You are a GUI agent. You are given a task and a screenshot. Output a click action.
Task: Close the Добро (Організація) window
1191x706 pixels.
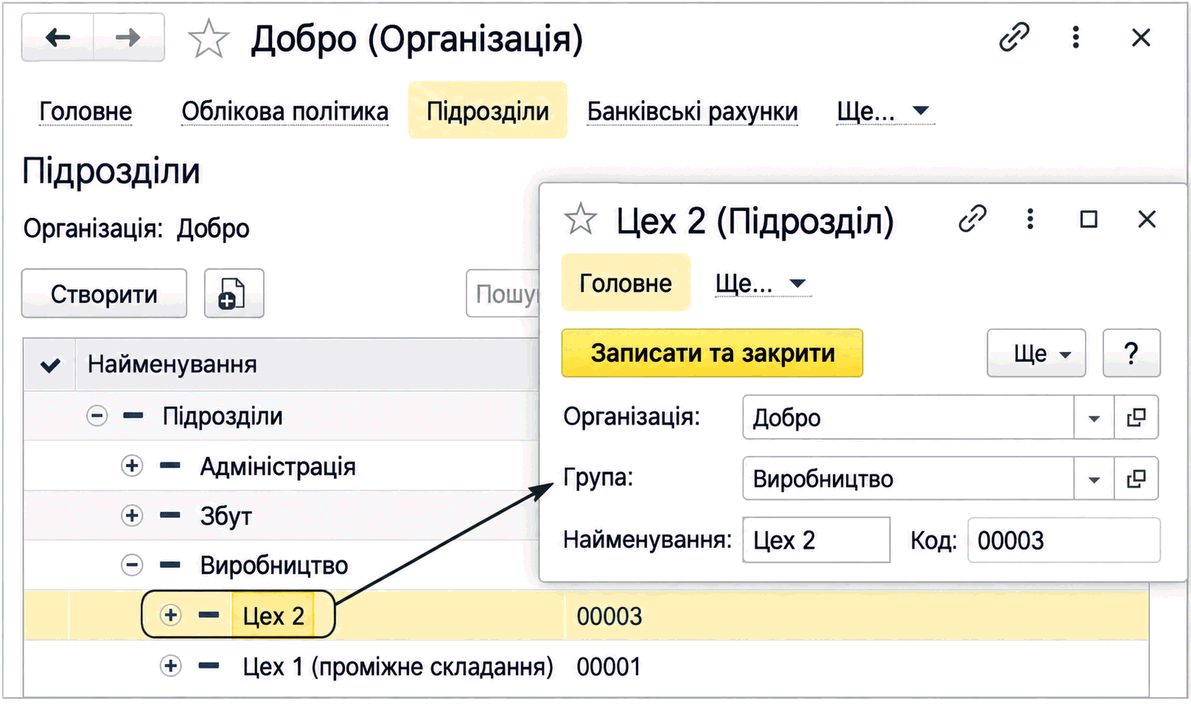[1141, 37]
